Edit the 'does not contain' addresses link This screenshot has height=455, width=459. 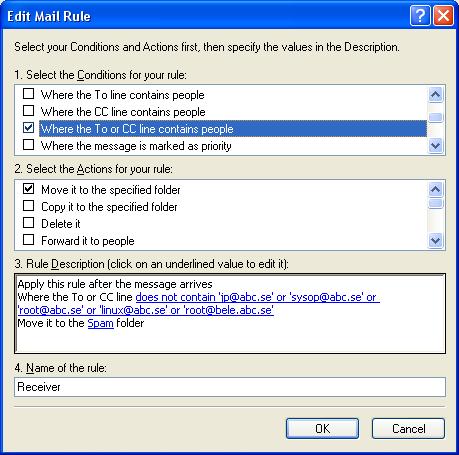point(199,303)
